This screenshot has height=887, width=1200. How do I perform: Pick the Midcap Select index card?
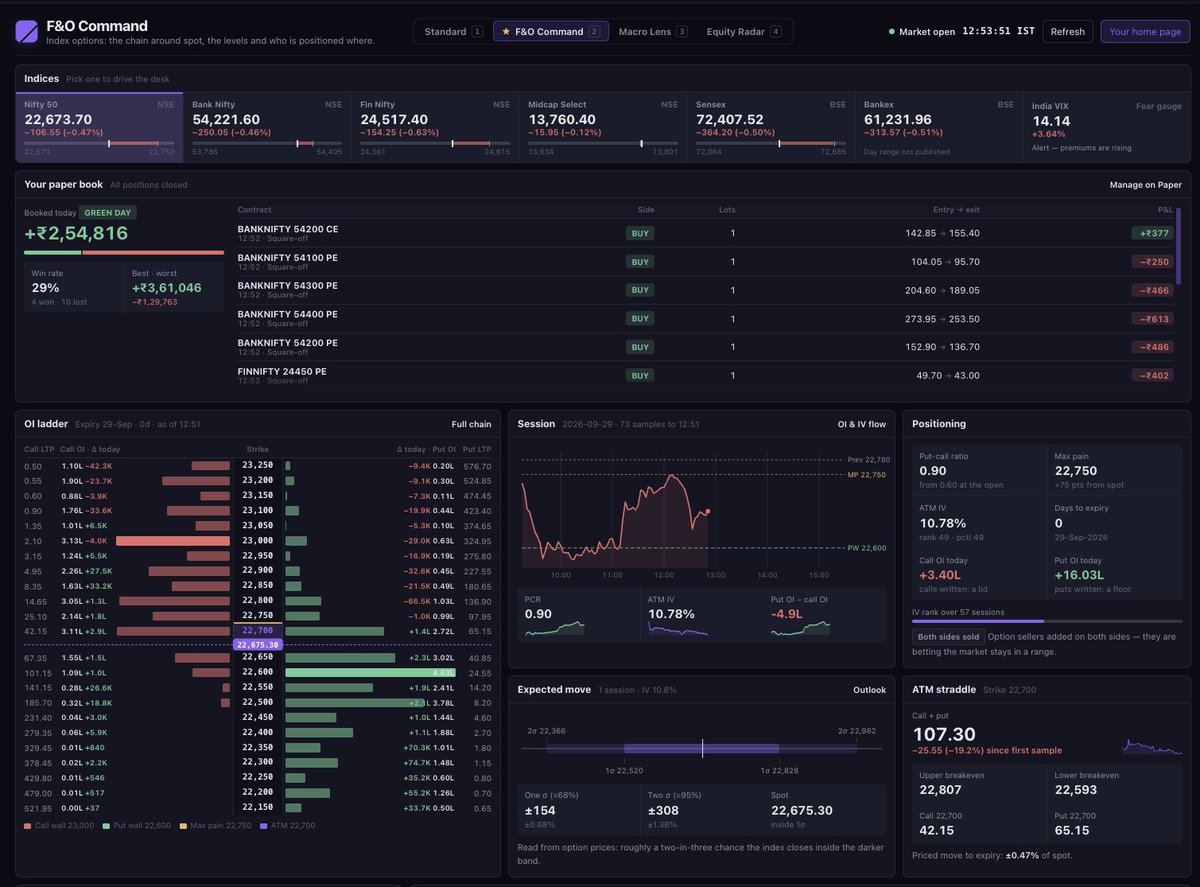tap(603, 128)
